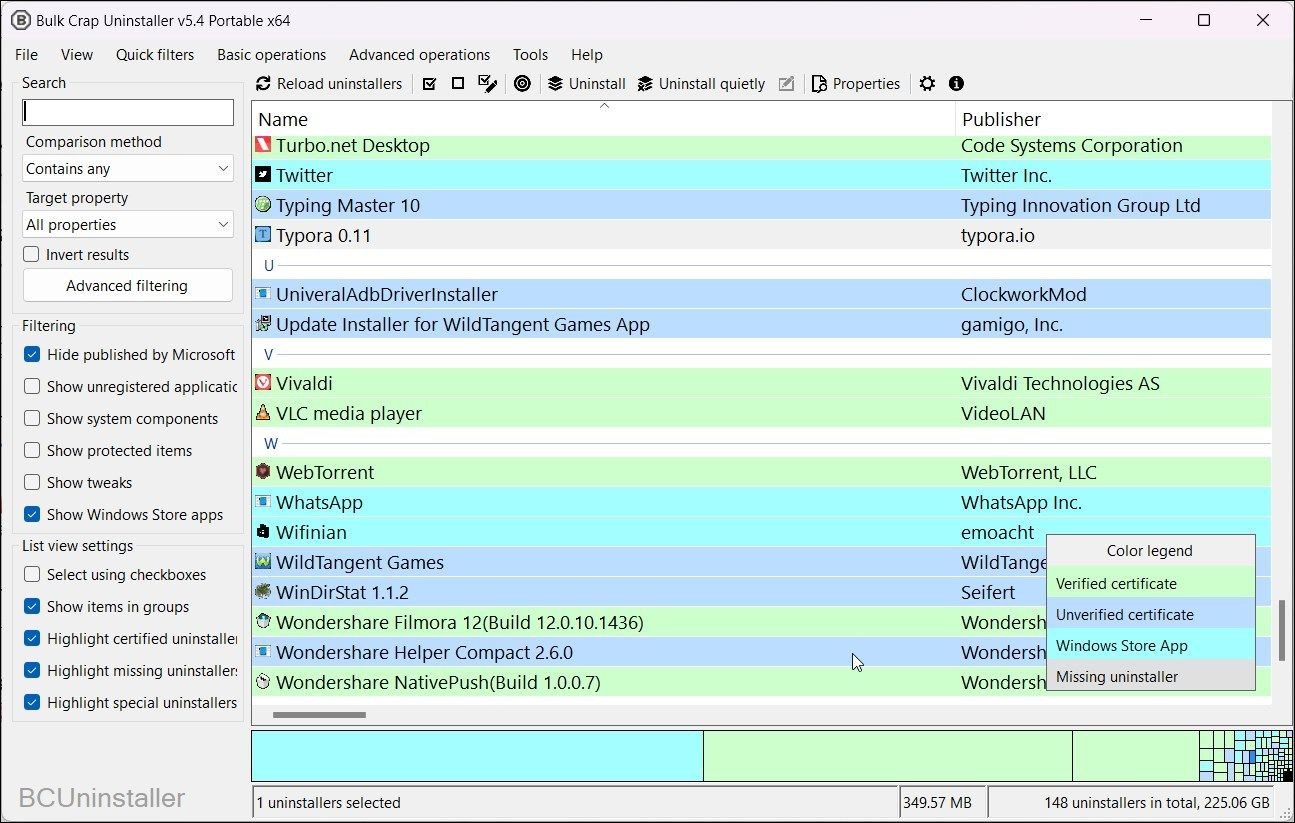Click Verified certificate green legend swatch
This screenshot has width=1295, height=823.
coord(1150,584)
